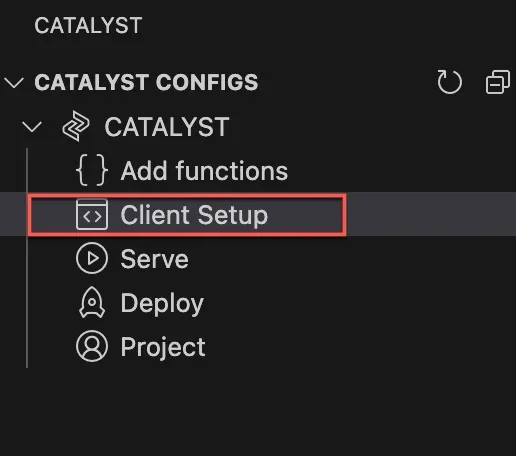This screenshot has width=516, height=456.
Task: Select the Project tree item
Action: click(x=258, y=346)
